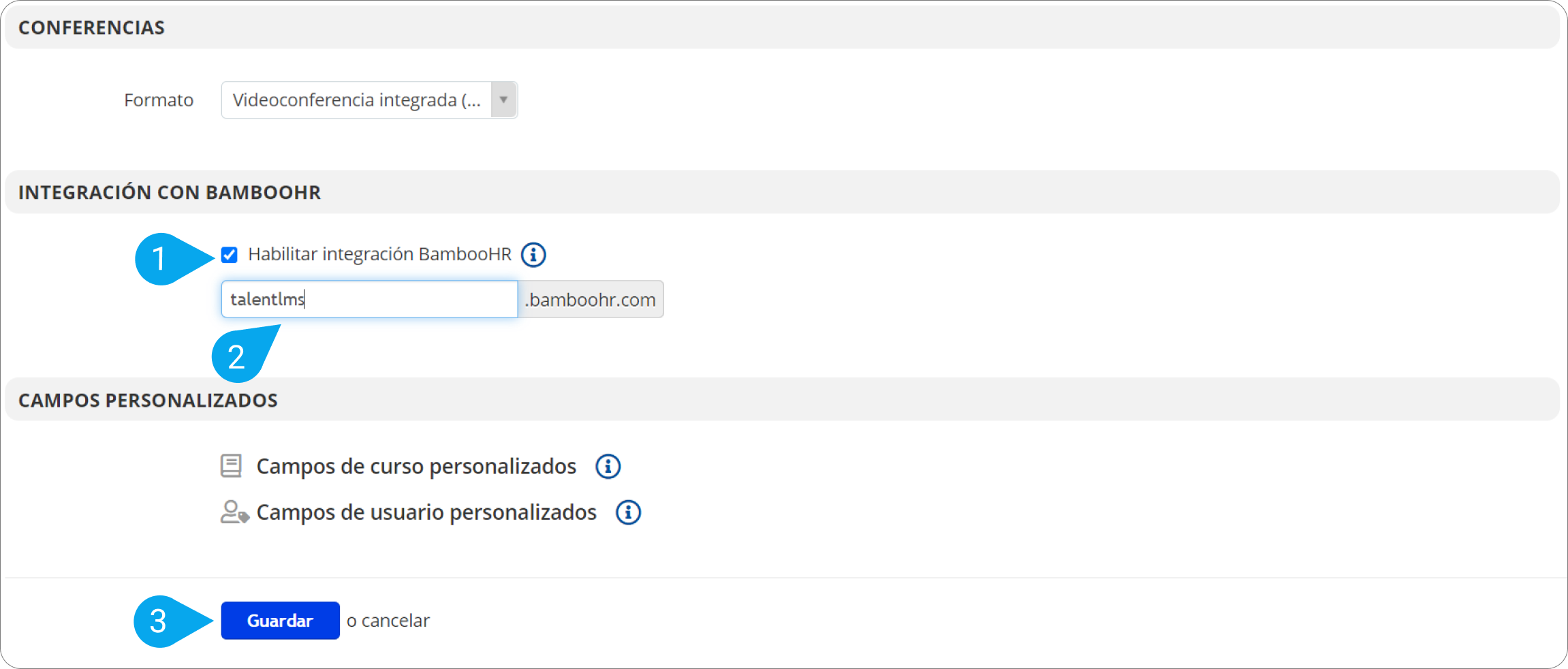Image resolution: width=1568 pixels, height=669 pixels.
Task: Click info icon beside Habilitar integración BambooHR
Action: click(533, 255)
